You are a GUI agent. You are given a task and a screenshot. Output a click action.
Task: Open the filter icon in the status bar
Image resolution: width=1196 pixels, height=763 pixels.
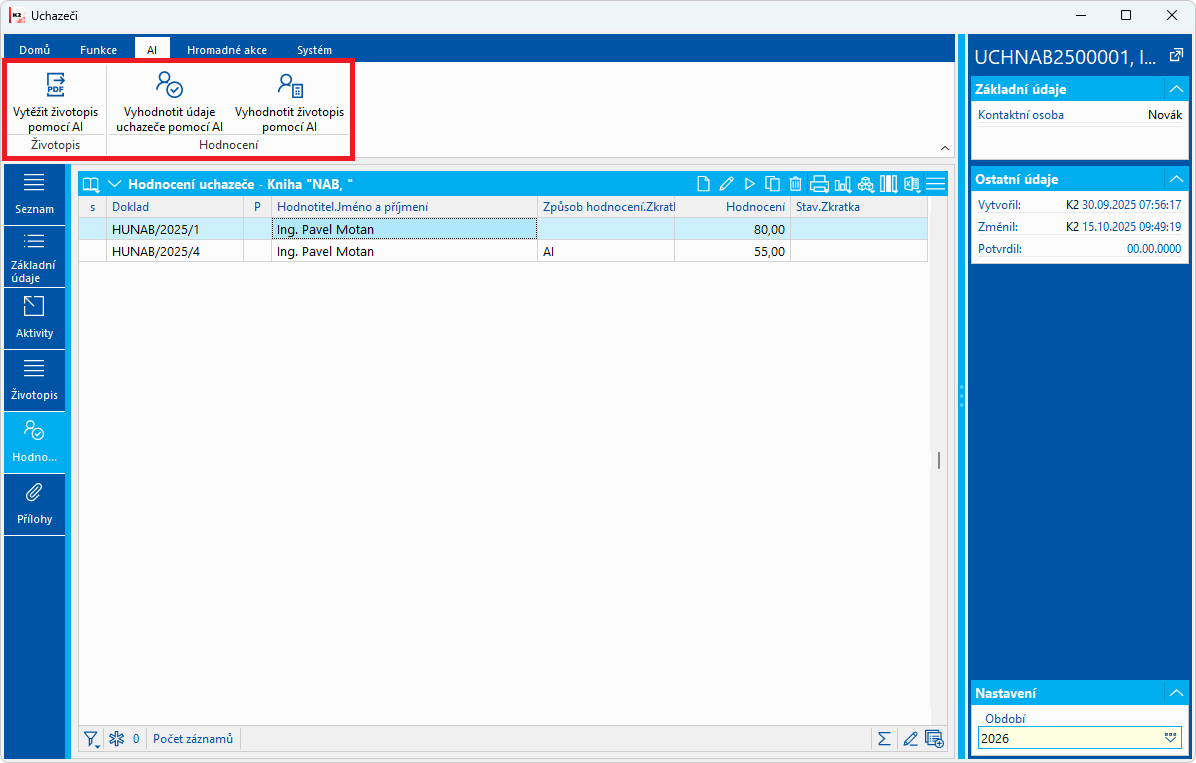pyautogui.click(x=92, y=739)
